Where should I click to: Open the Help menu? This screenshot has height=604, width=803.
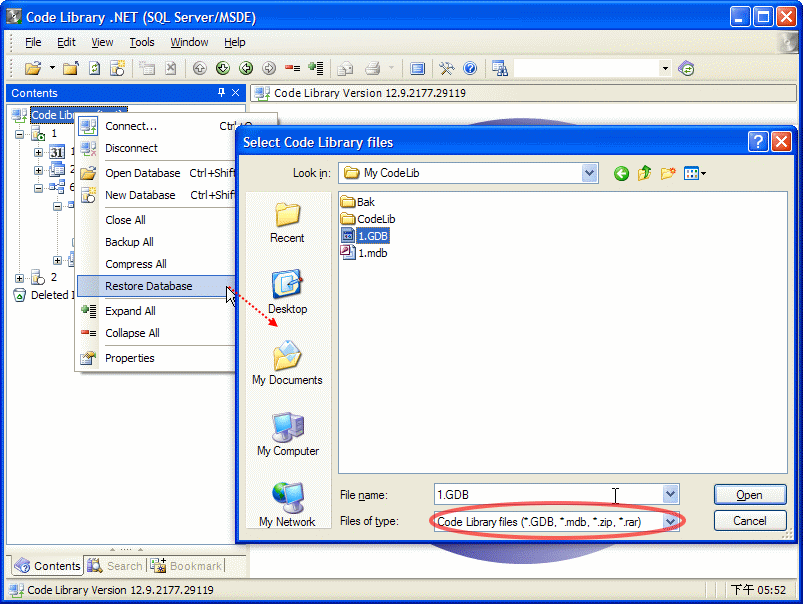point(235,42)
